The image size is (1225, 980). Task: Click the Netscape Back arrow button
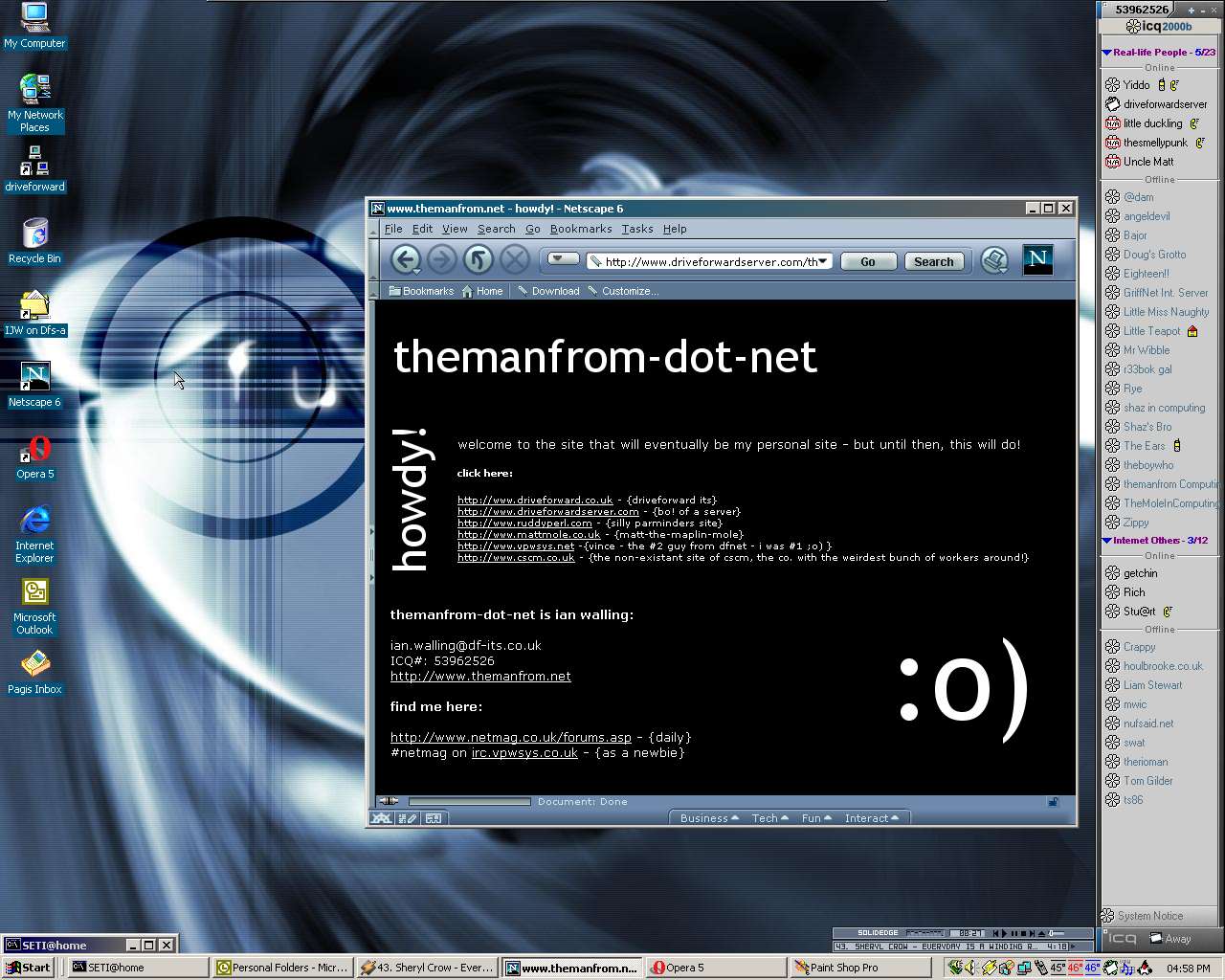coord(406,259)
